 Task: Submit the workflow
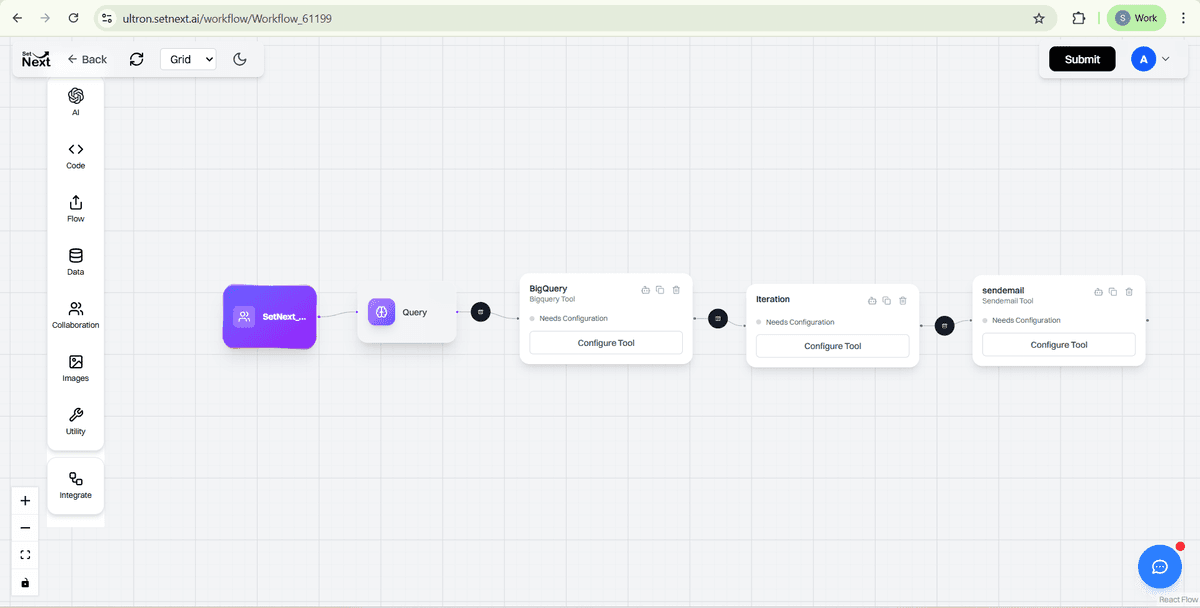pos(1082,59)
